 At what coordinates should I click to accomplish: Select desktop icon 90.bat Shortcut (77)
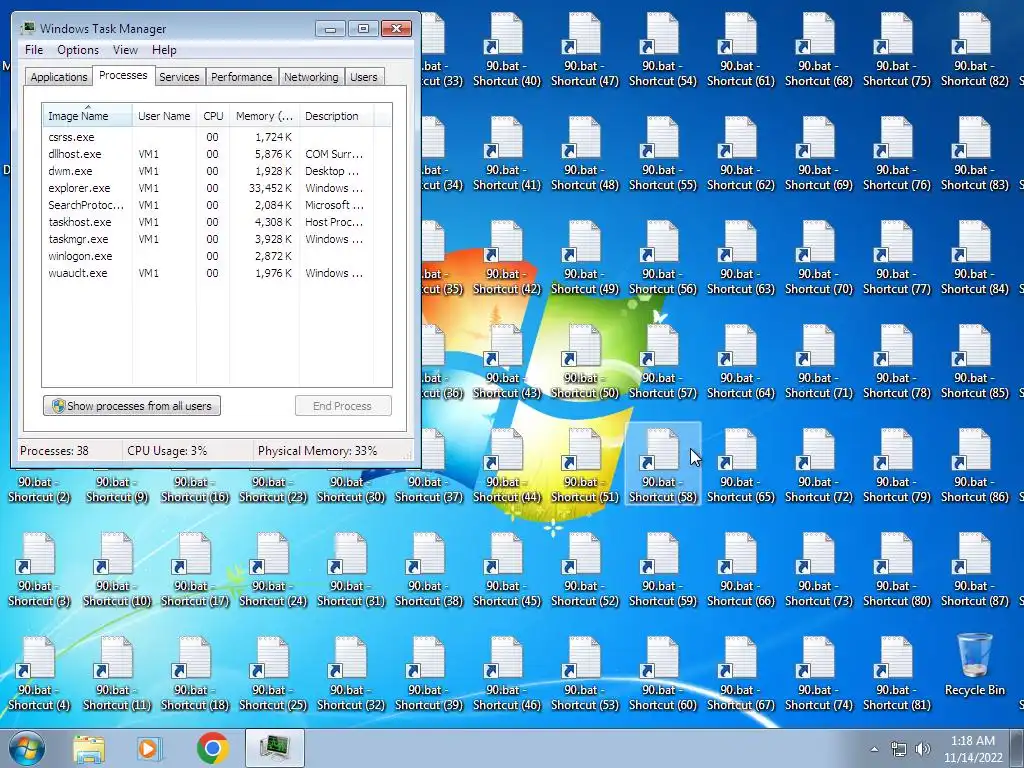click(x=897, y=259)
